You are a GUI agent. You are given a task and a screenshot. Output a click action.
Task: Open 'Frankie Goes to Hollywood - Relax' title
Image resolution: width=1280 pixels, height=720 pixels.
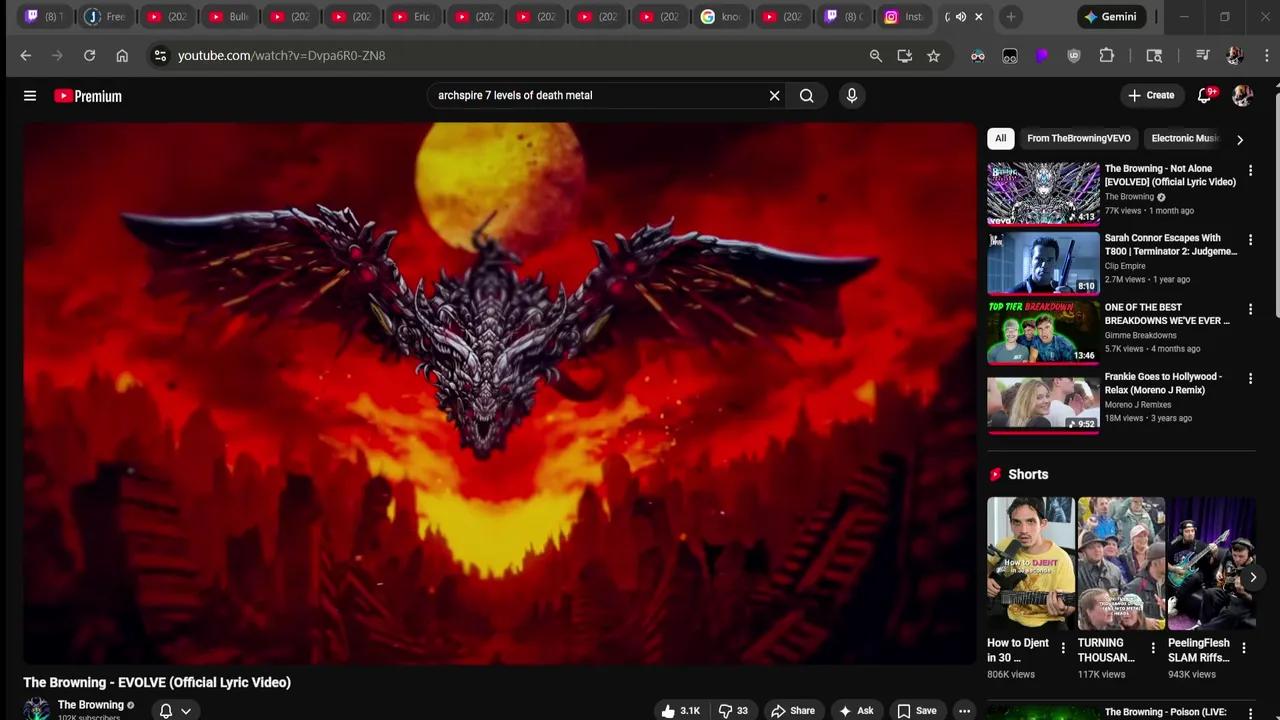(x=1163, y=383)
